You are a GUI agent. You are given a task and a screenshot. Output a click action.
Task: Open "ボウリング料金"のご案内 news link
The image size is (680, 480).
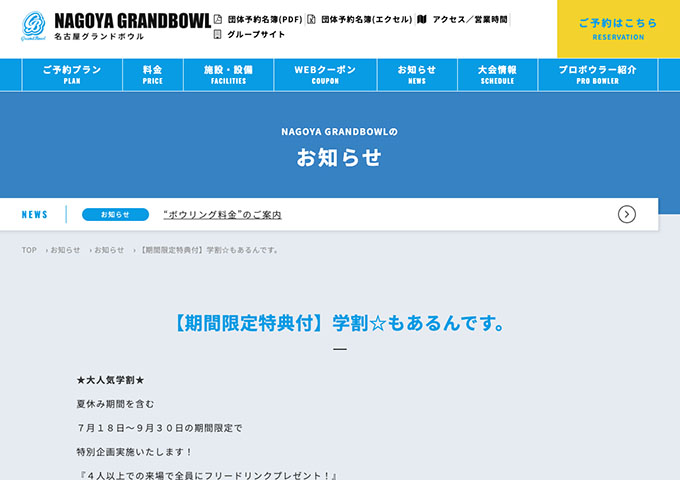(222, 214)
